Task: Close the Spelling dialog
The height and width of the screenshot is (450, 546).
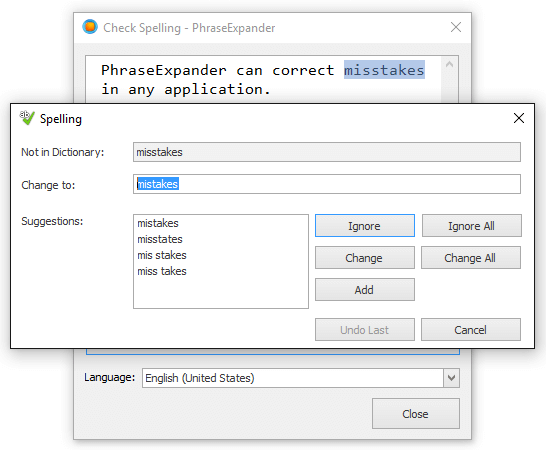Action: point(518,118)
